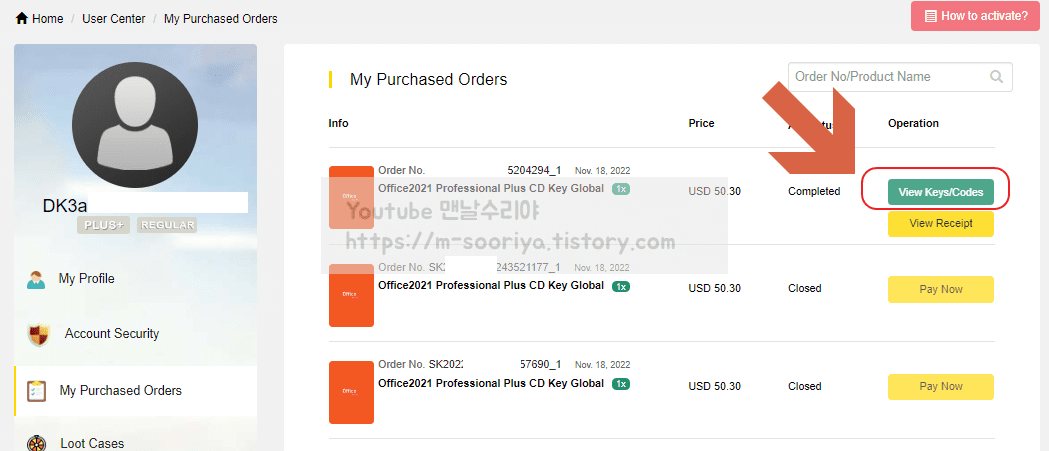
Task: Click the third order's Office product thumbnail
Action: (x=351, y=392)
